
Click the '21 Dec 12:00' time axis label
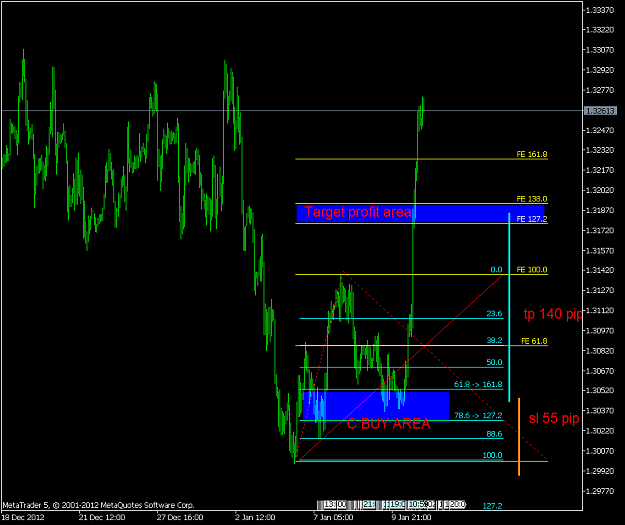point(102,517)
